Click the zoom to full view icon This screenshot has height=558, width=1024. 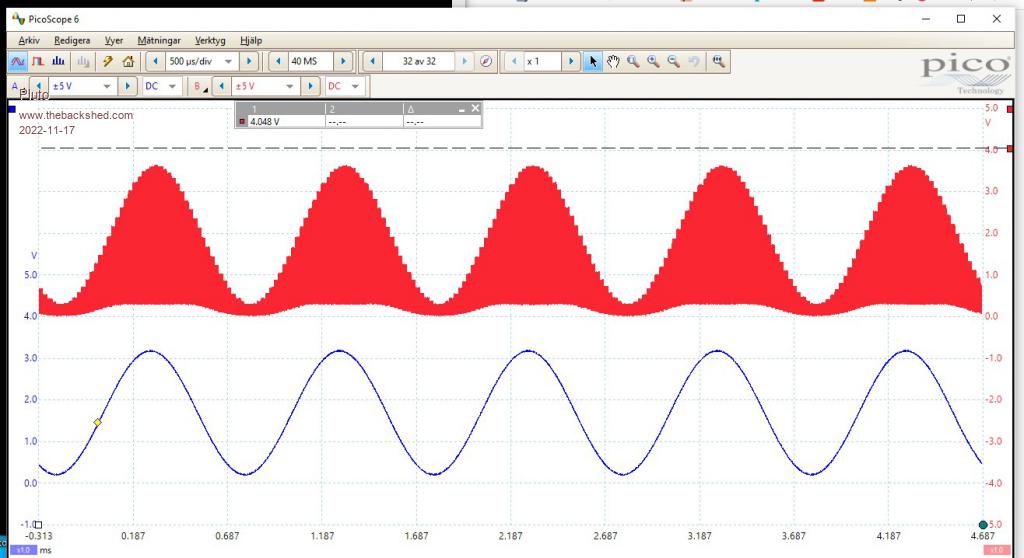pos(717,62)
